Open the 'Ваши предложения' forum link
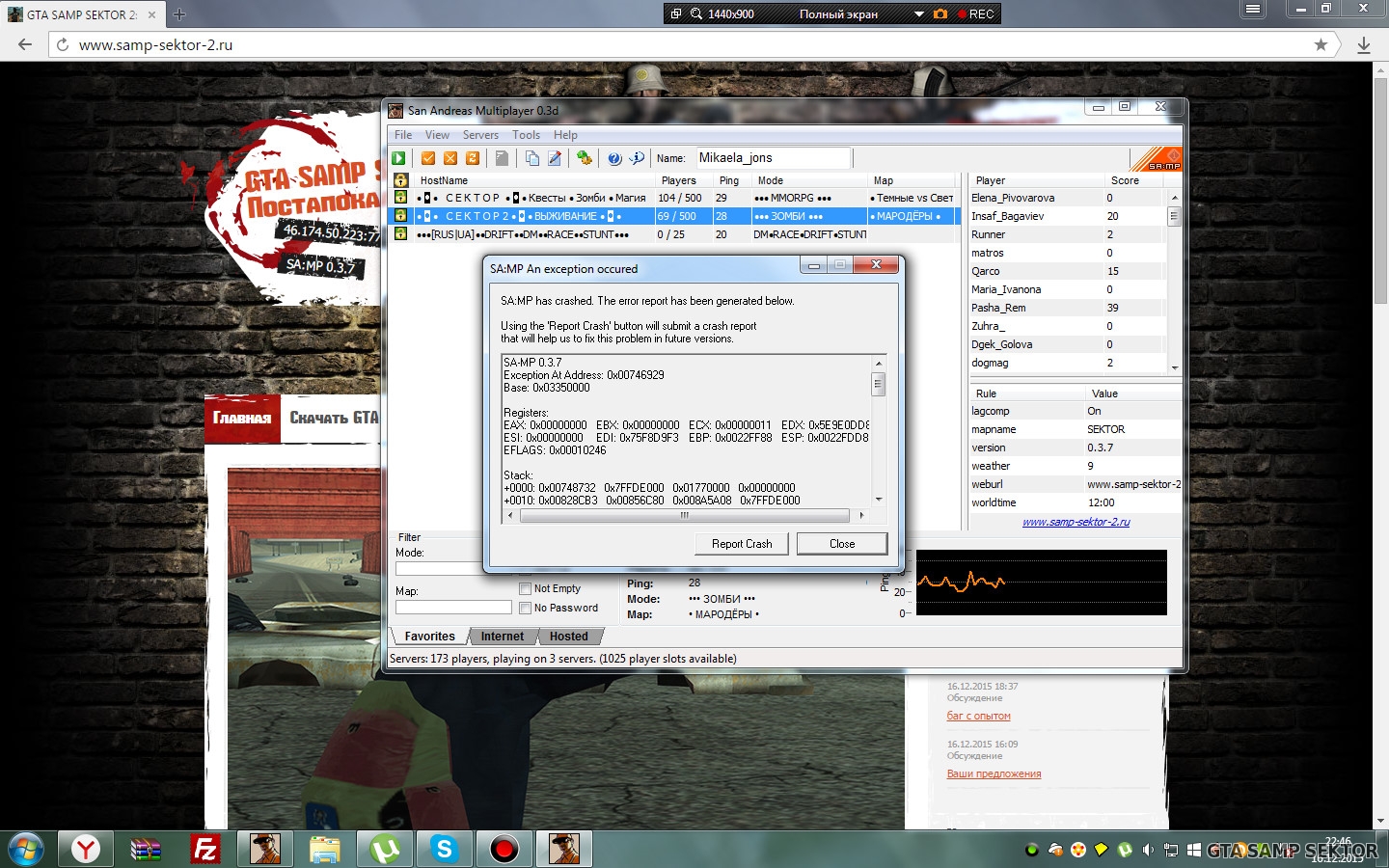Screen dimensions: 1389x868 [x=994, y=773]
